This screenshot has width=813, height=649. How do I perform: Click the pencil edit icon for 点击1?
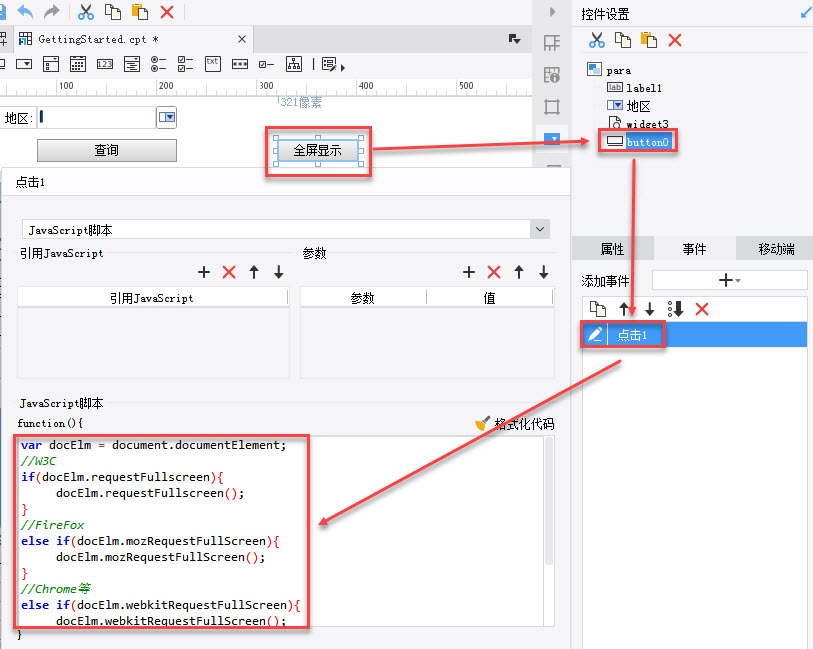594,334
